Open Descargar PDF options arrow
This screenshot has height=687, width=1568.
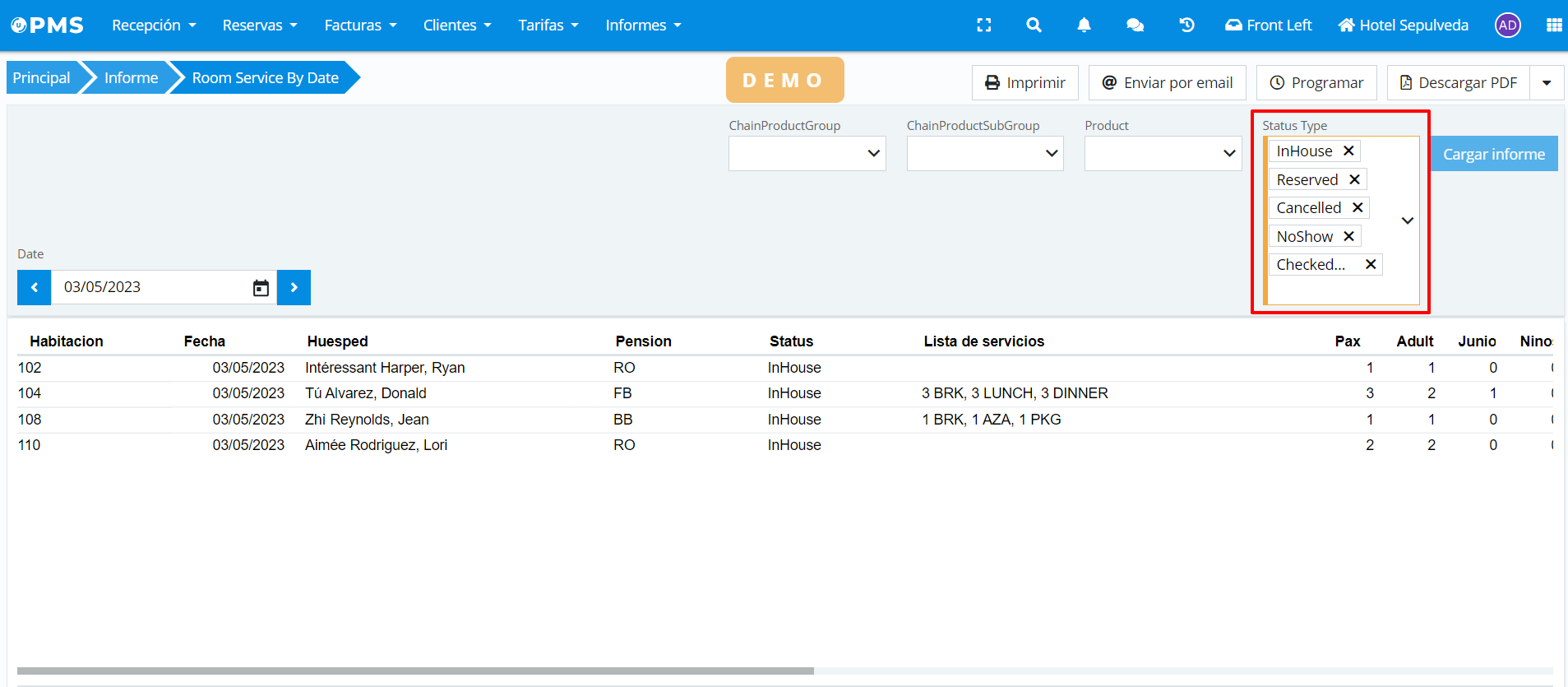click(1547, 83)
